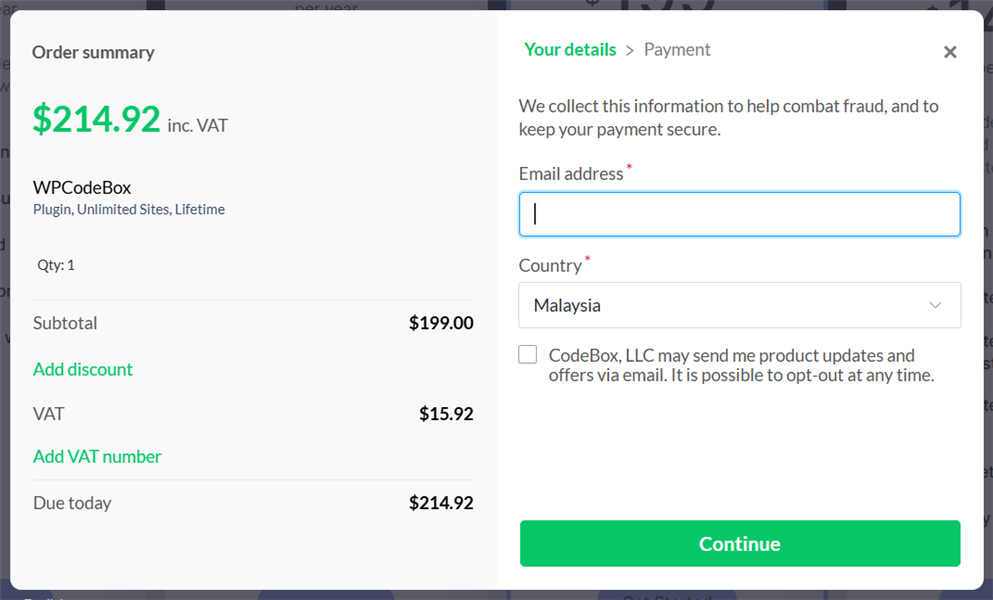The image size is (993, 600).
Task: Close the checkout dialog with the X
Action: 950,52
